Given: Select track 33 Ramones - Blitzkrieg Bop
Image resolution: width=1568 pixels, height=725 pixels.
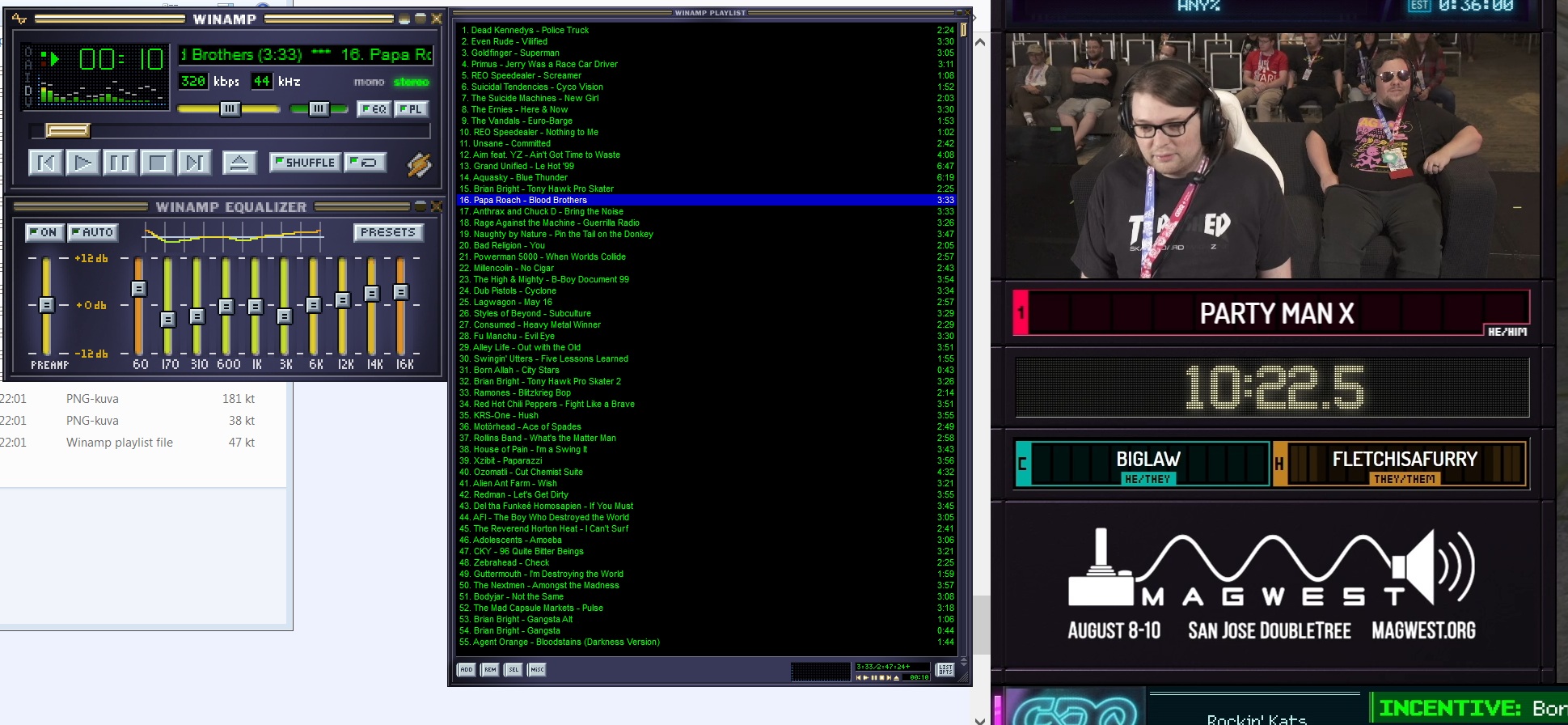Looking at the screenshot, I should pos(707,392).
